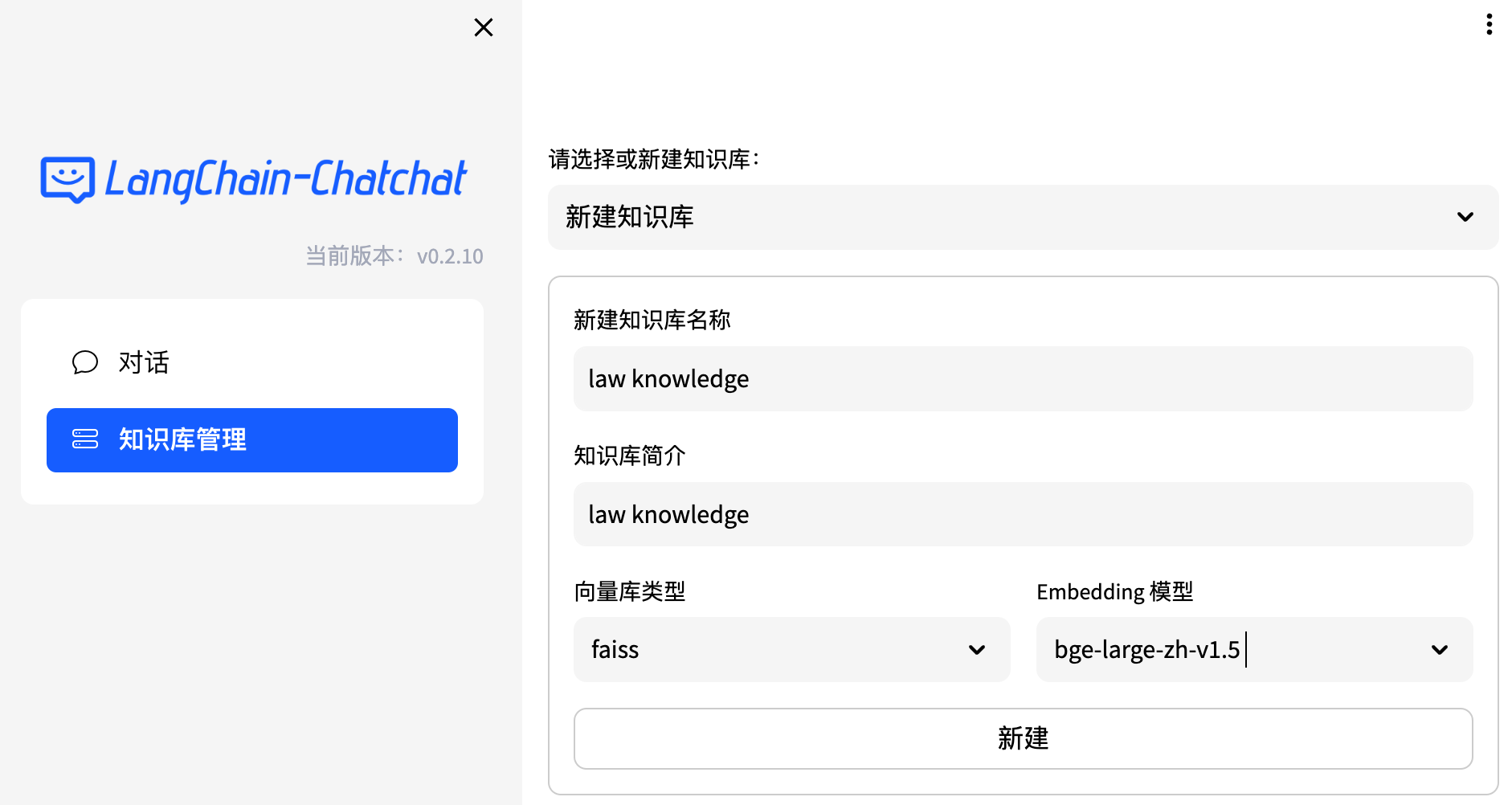Focus the 新建知识库名称 text field
The image size is (1512, 805).
tap(1022, 379)
